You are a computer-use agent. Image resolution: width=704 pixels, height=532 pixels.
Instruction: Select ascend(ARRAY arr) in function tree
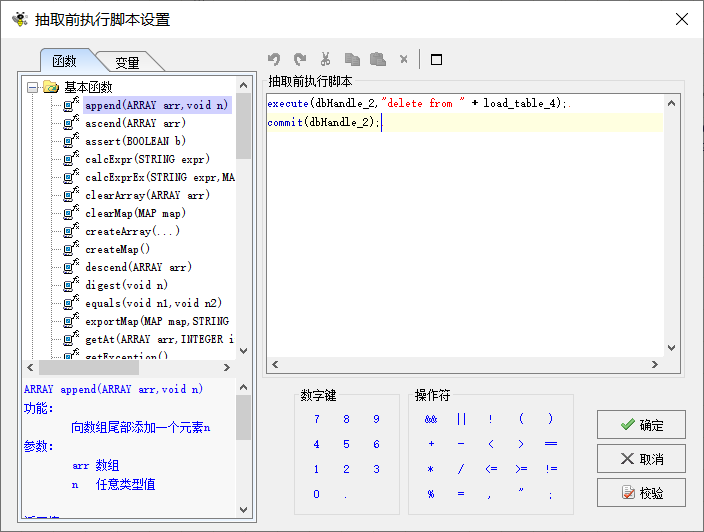[x=136, y=123]
